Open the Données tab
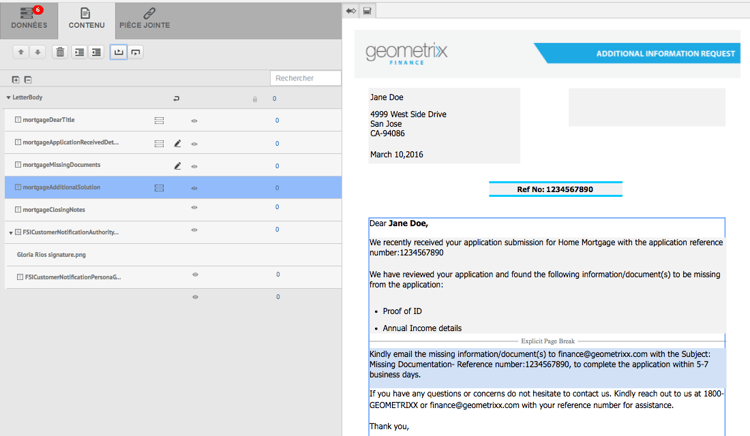 click(29, 20)
